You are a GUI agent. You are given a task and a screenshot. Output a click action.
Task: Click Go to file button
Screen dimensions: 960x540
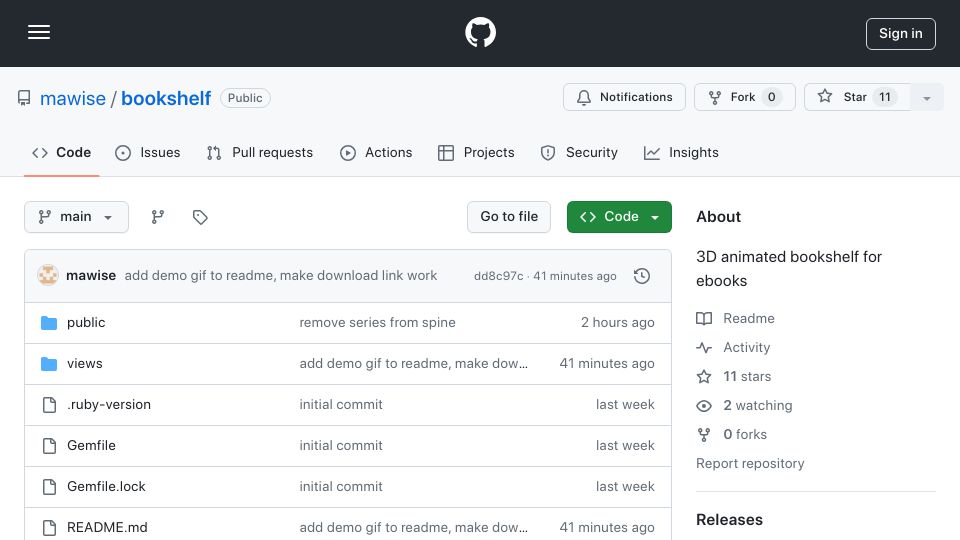click(x=509, y=217)
